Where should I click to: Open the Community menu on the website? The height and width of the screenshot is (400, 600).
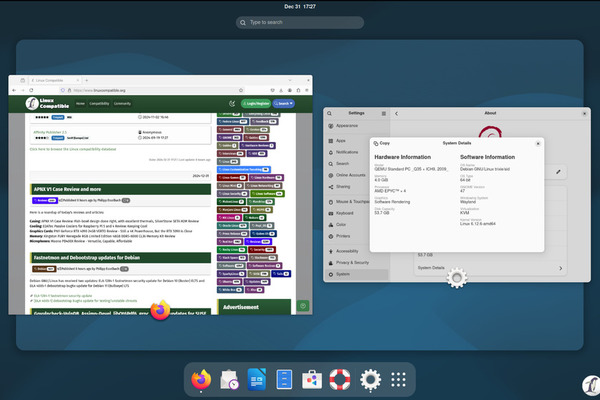(x=122, y=104)
